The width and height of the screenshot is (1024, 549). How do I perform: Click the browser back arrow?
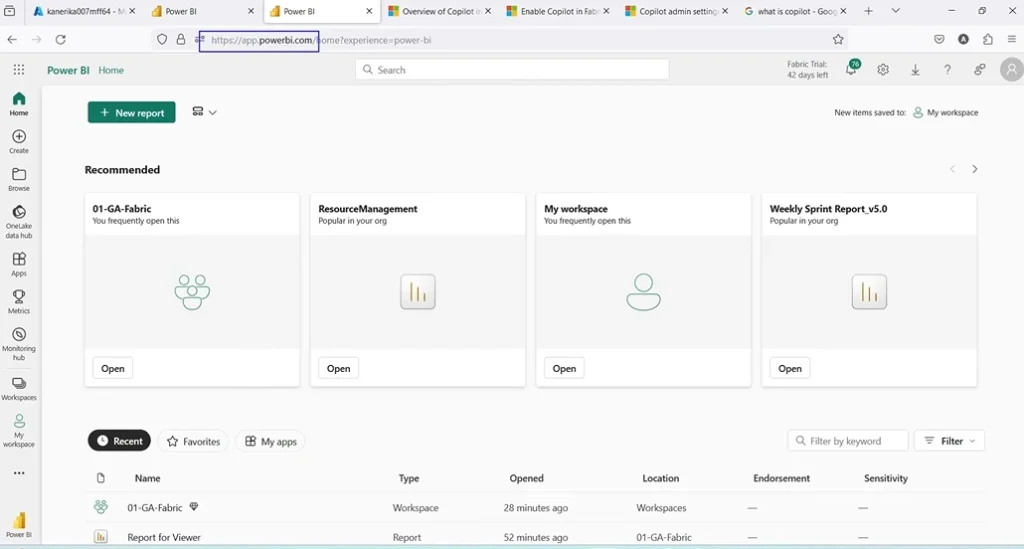coord(12,40)
